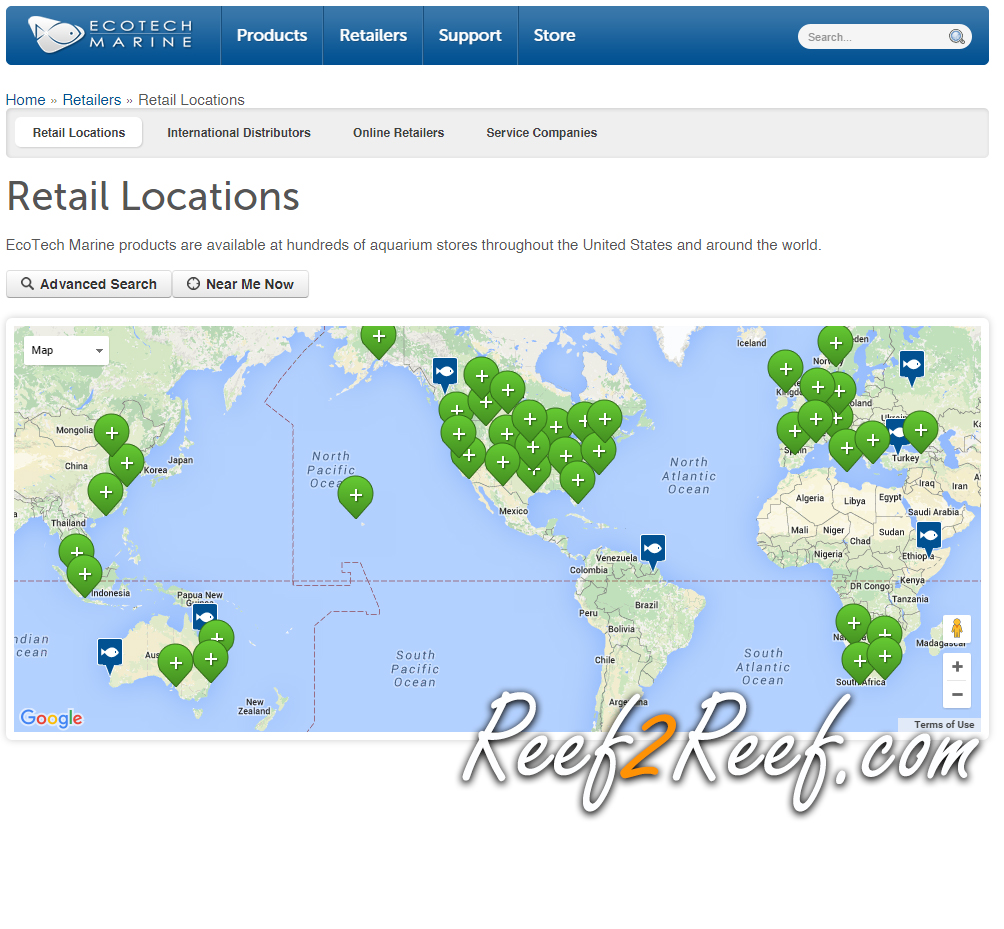Click the green cluster marker near Korea

click(126, 464)
